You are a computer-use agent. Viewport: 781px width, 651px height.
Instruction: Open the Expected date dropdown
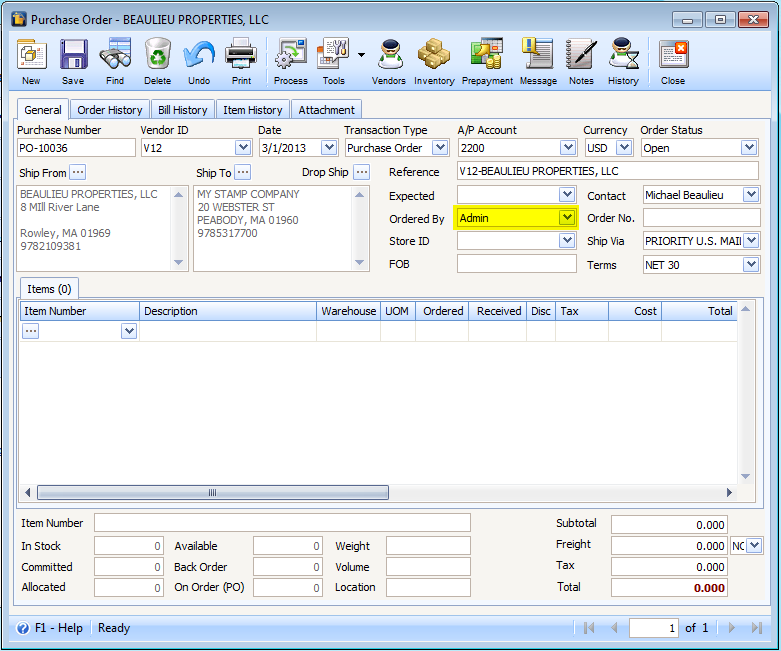(567, 194)
